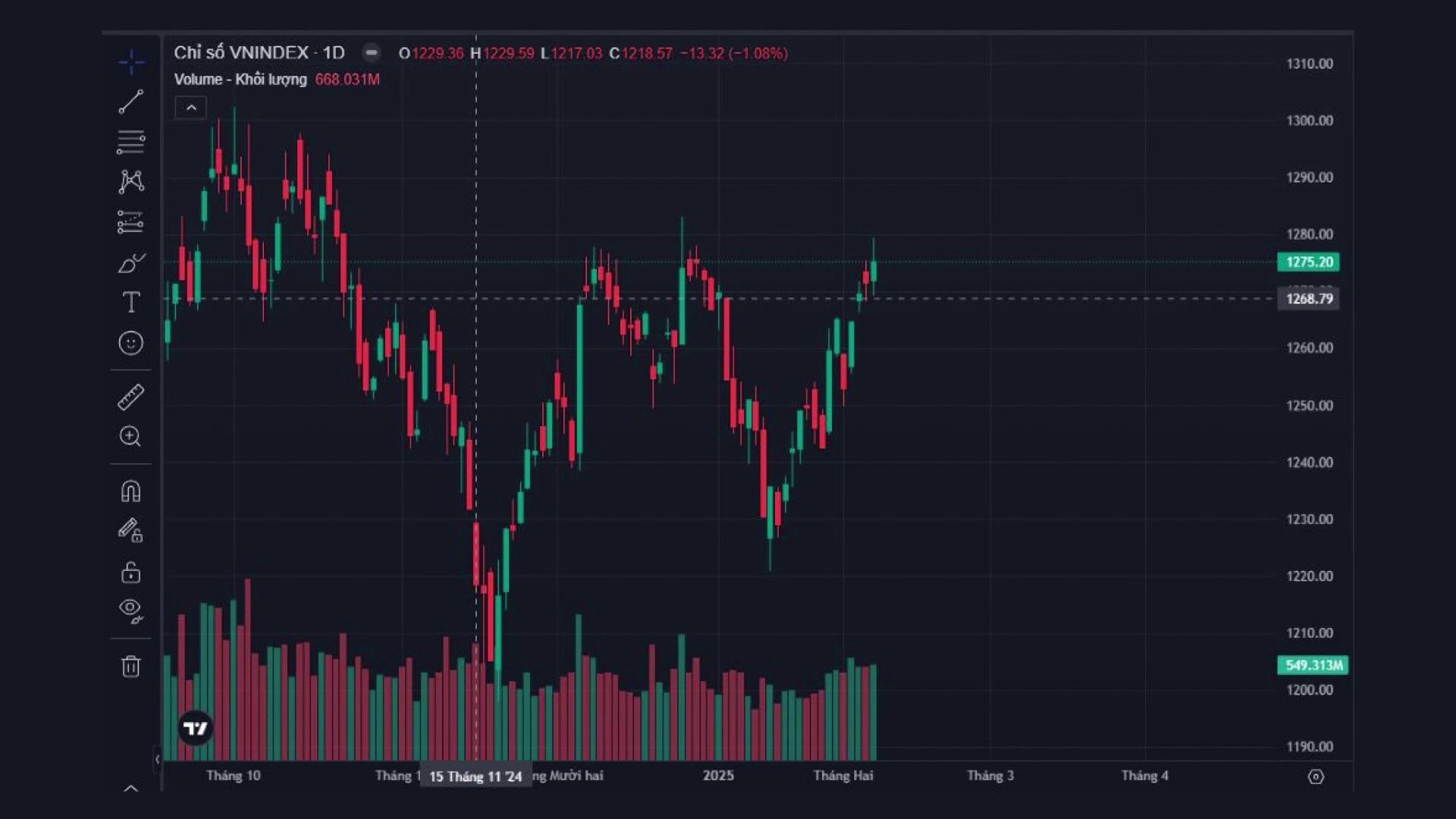This screenshot has width=1456, height=819.
Task: Open the Fibonacci retracement tools
Action: tap(131, 142)
